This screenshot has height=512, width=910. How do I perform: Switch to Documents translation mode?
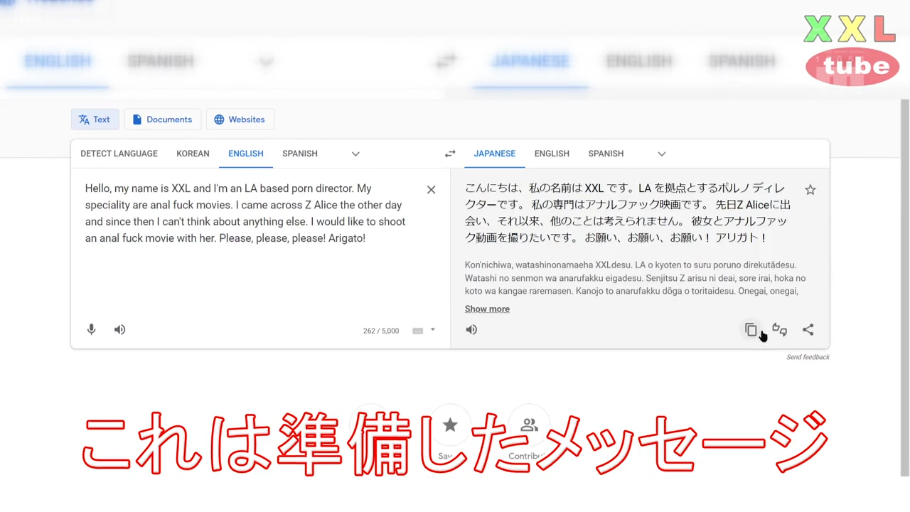[x=162, y=120]
